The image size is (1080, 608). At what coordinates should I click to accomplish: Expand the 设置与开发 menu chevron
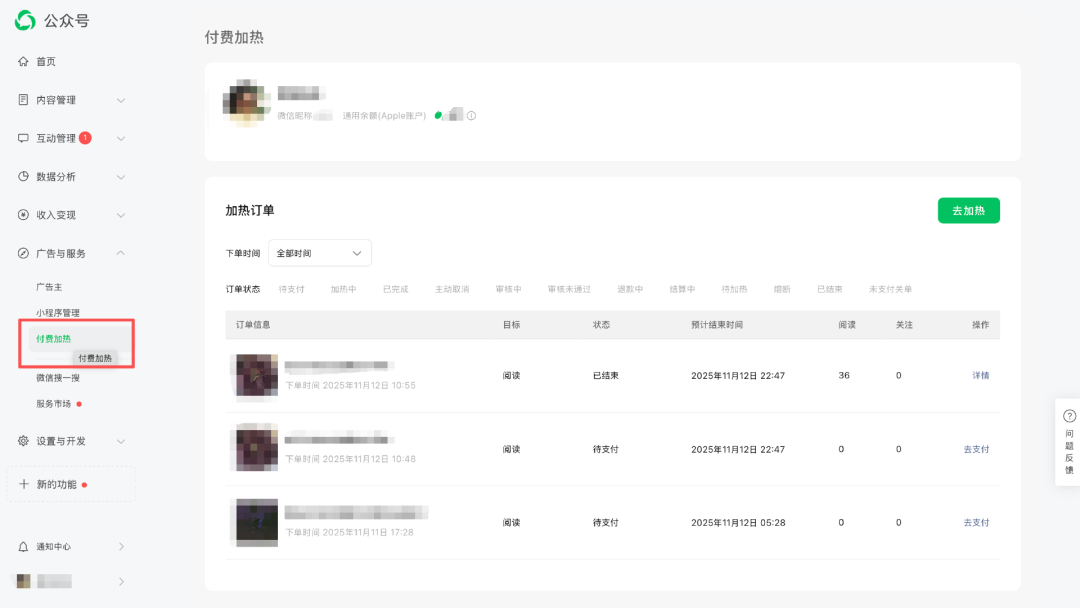pyautogui.click(x=121, y=441)
